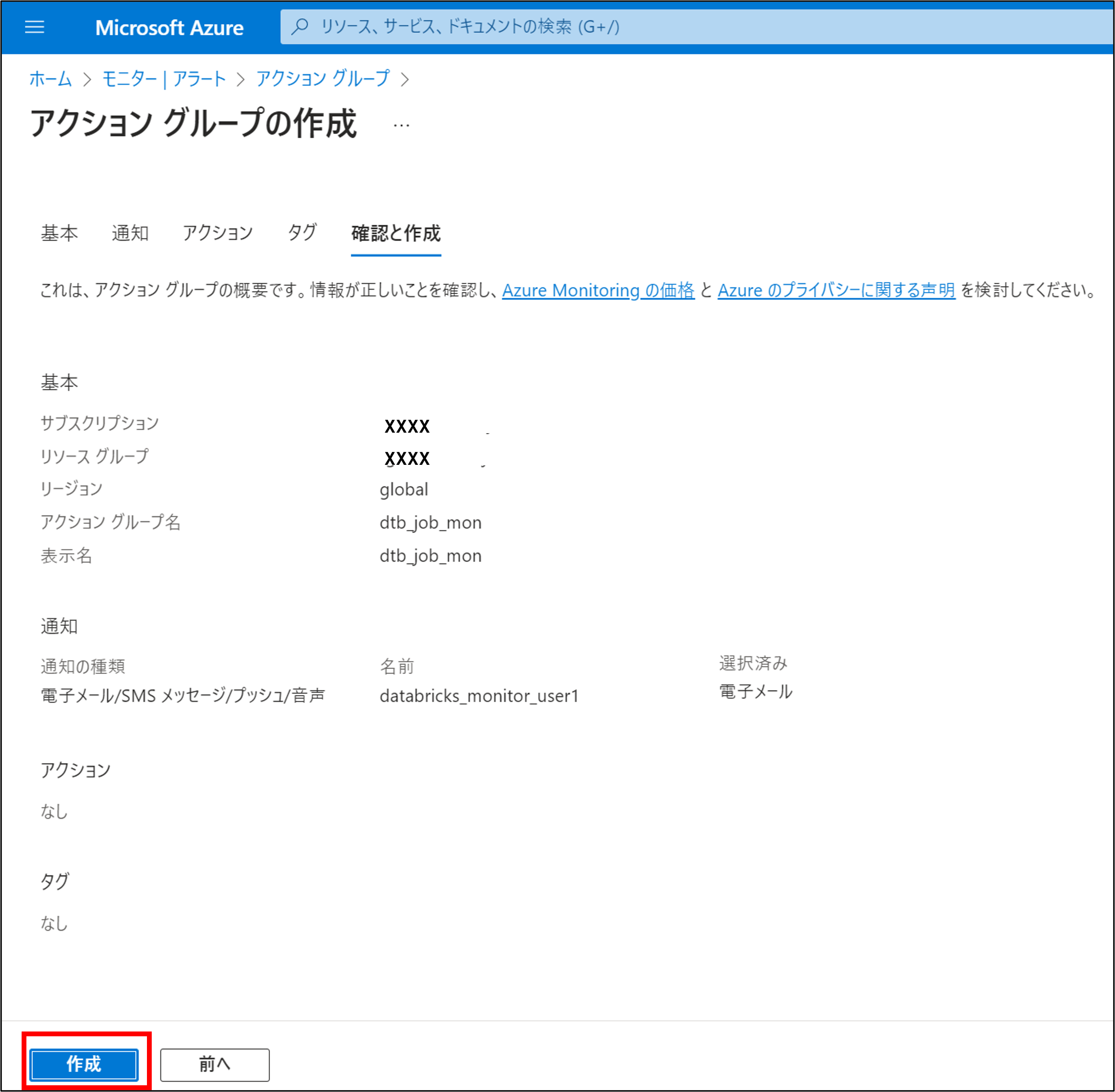Open モニター | アラート breadcrumb
This screenshot has height=1092, width=1115.
164,79
